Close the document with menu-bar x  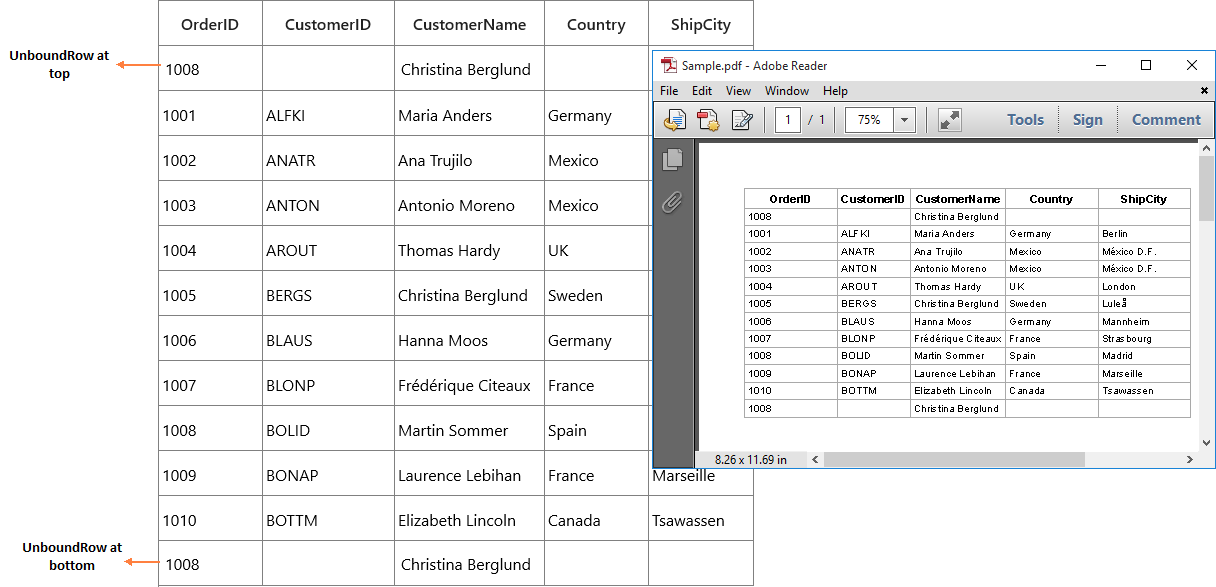[x=1204, y=91]
